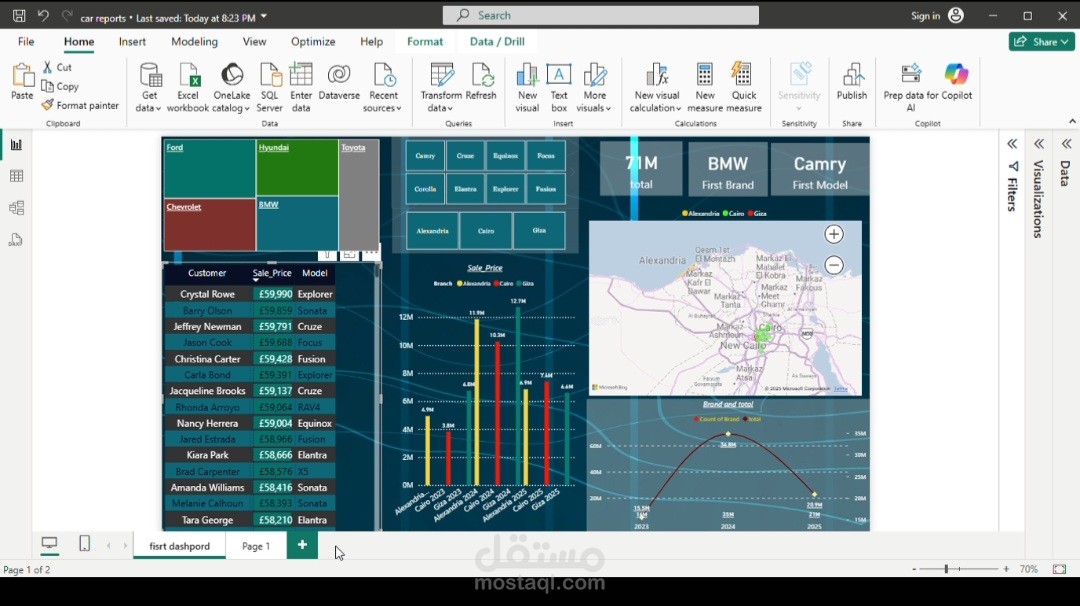Connect to SQL Server
The height and width of the screenshot is (606, 1080).
[269, 87]
